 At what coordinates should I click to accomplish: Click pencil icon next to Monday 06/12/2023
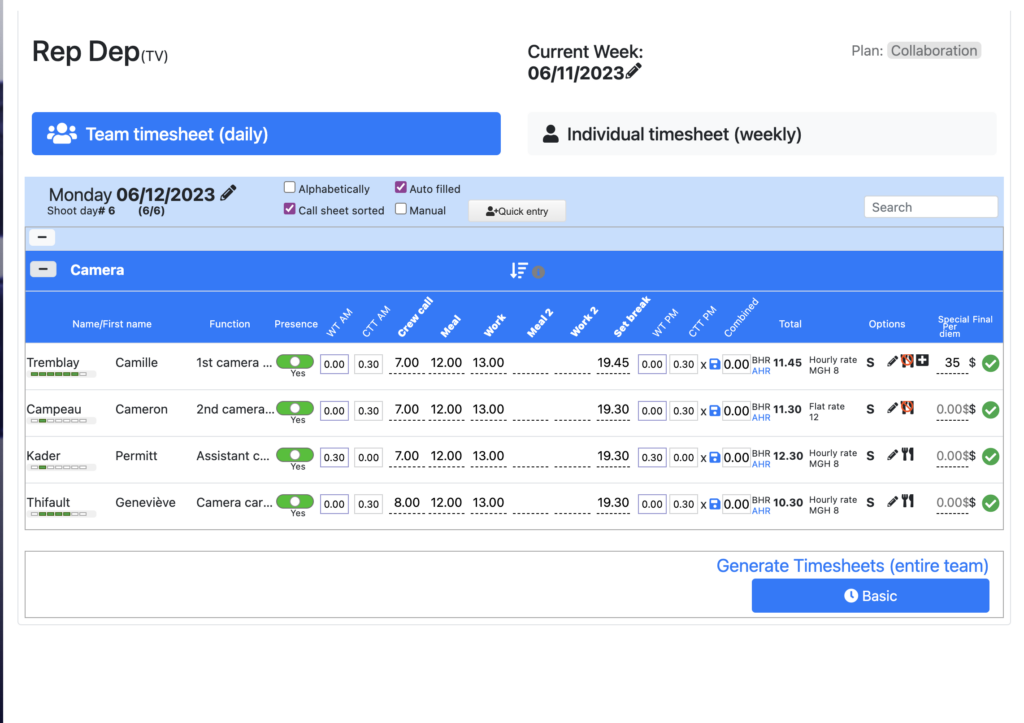229,193
